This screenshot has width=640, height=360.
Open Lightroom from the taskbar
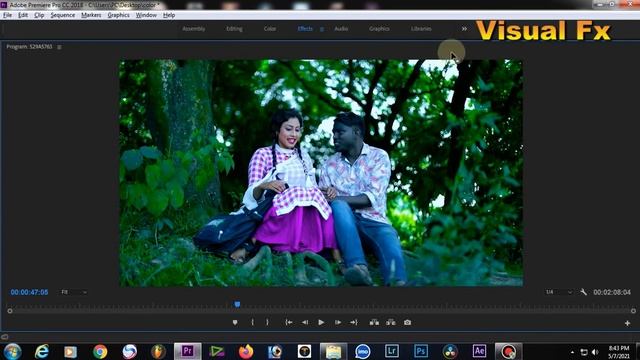click(x=391, y=351)
